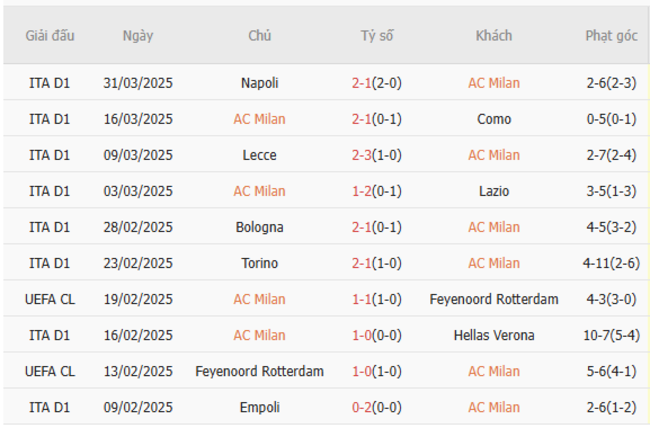The height and width of the screenshot is (428, 650).
Task: Click the 0-2(0-0) score in Empoli row
Action: coord(377,407)
